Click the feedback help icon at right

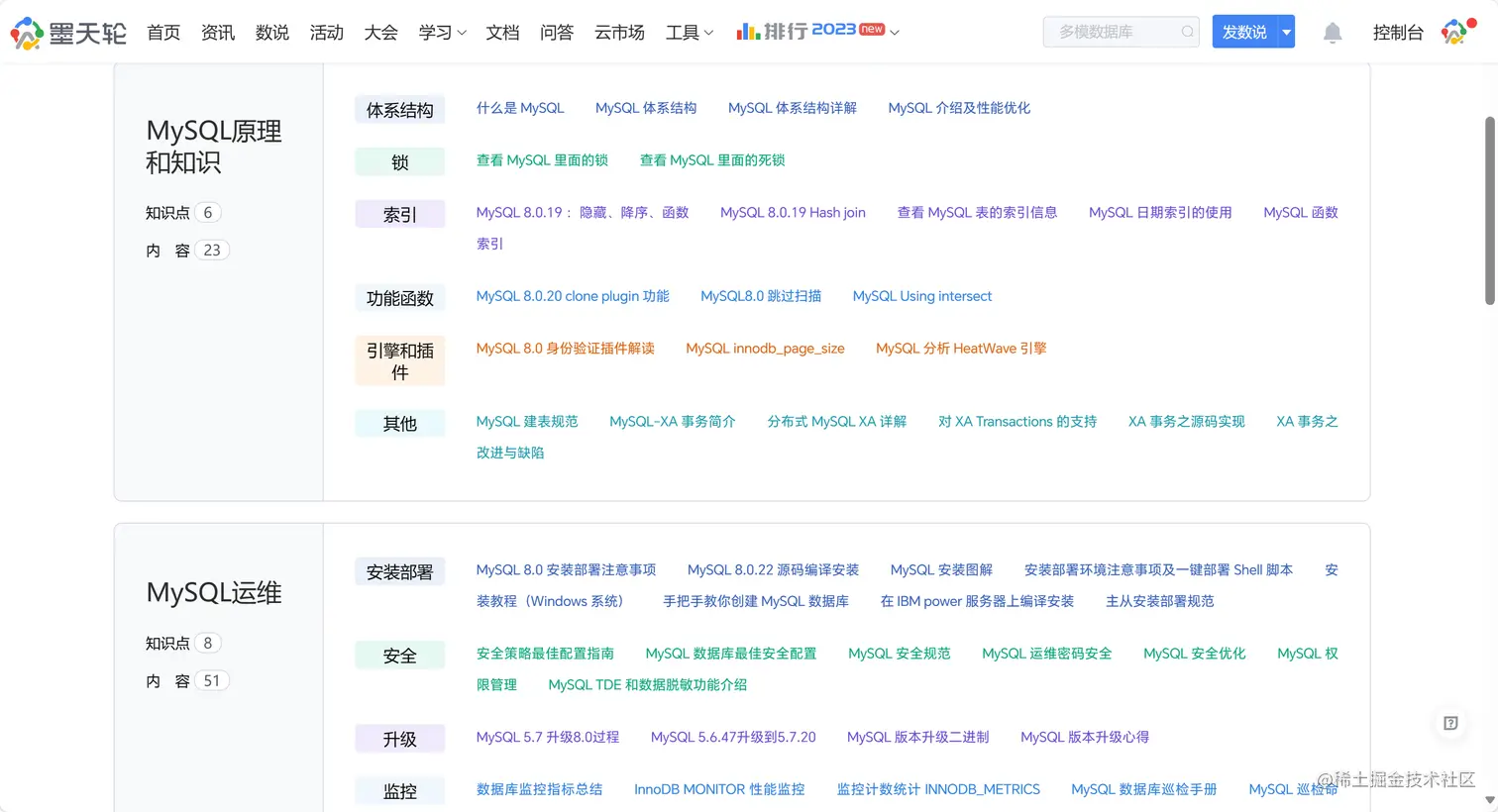[1450, 723]
